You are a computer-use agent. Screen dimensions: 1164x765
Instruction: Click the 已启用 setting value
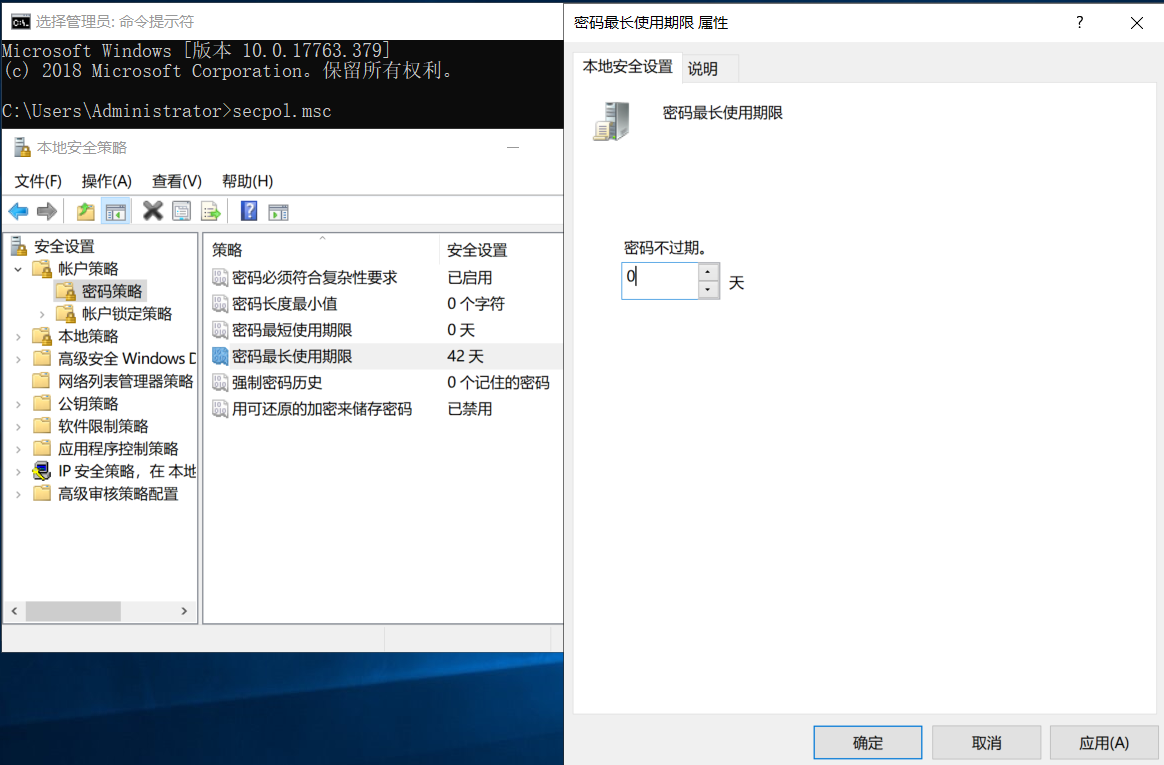pyautogui.click(x=470, y=278)
